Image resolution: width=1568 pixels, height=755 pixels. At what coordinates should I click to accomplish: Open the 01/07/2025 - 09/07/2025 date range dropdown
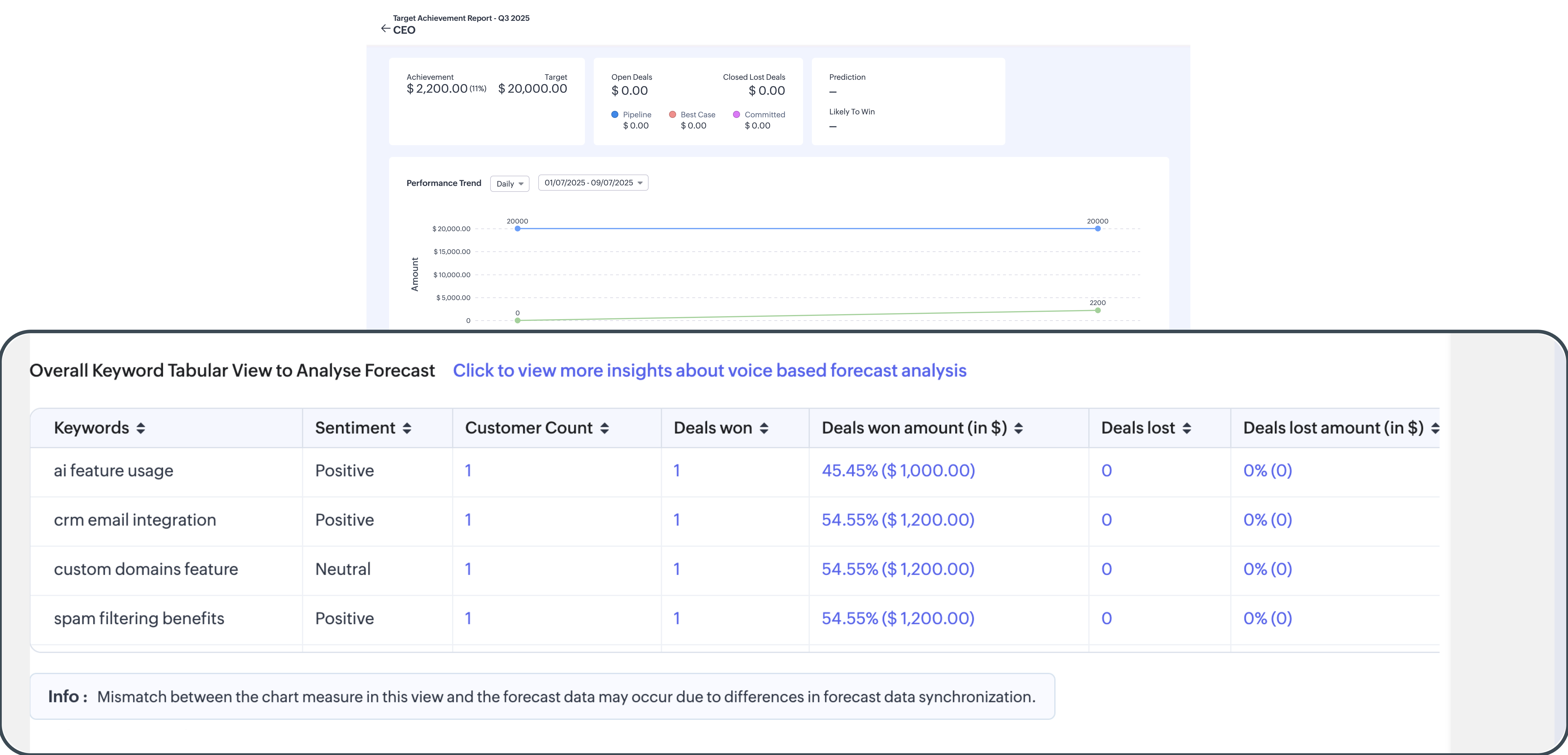593,183
